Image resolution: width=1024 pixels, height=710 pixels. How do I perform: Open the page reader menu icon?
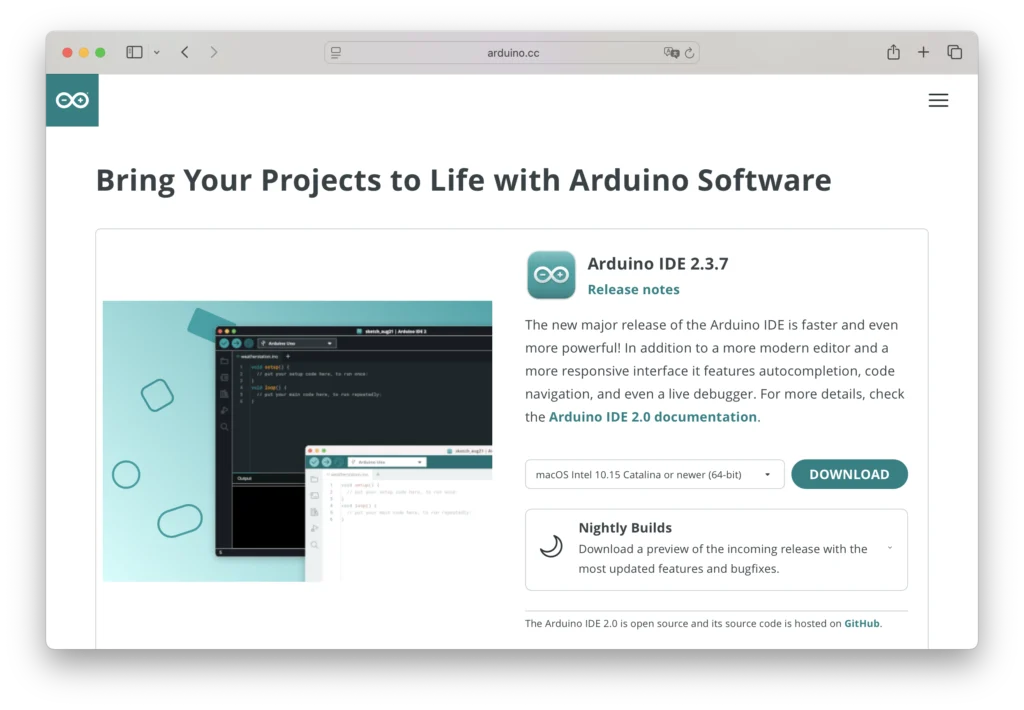[x=336, y=52]
